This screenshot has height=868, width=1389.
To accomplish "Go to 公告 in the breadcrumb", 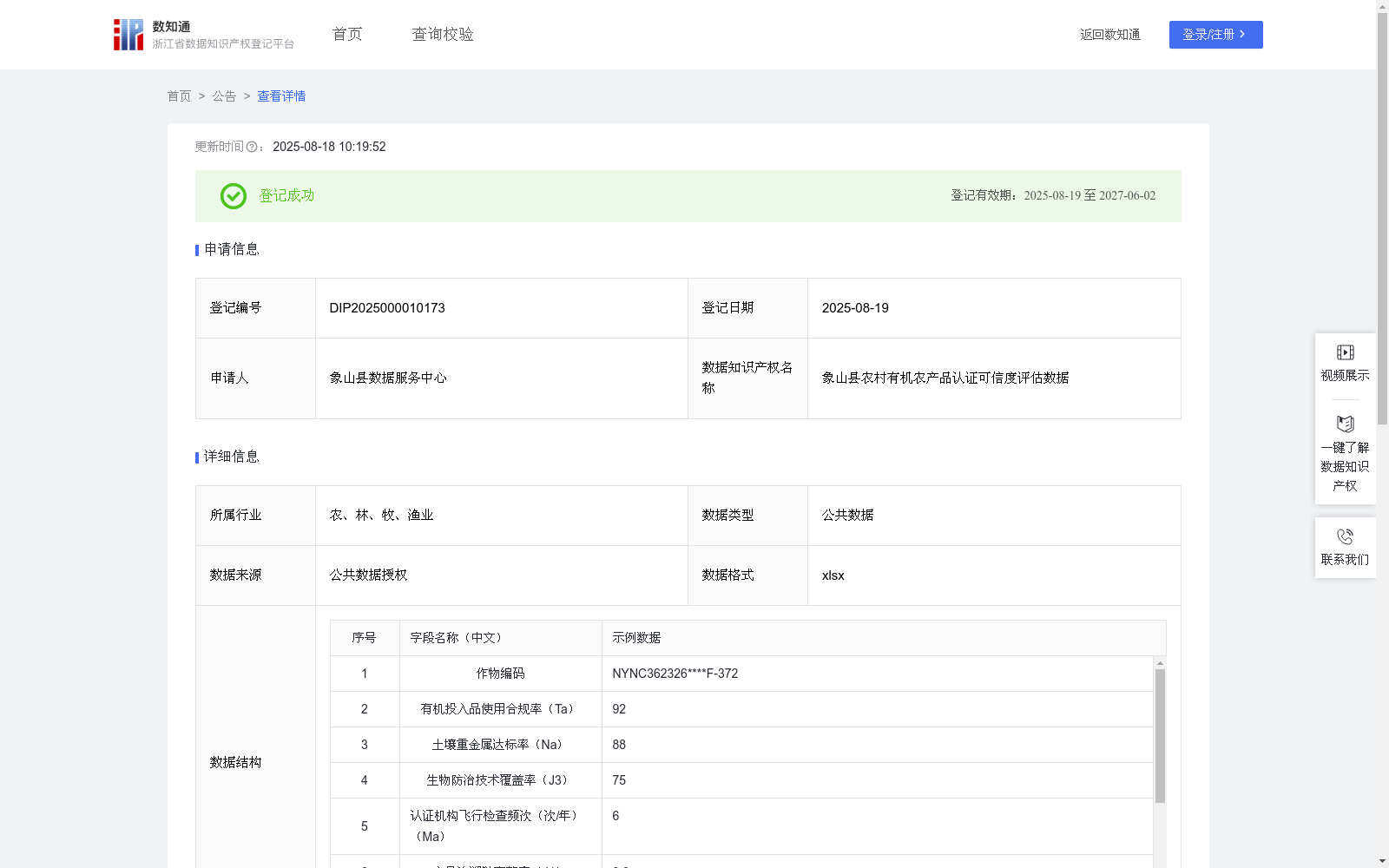I will (x=224, y=96).
